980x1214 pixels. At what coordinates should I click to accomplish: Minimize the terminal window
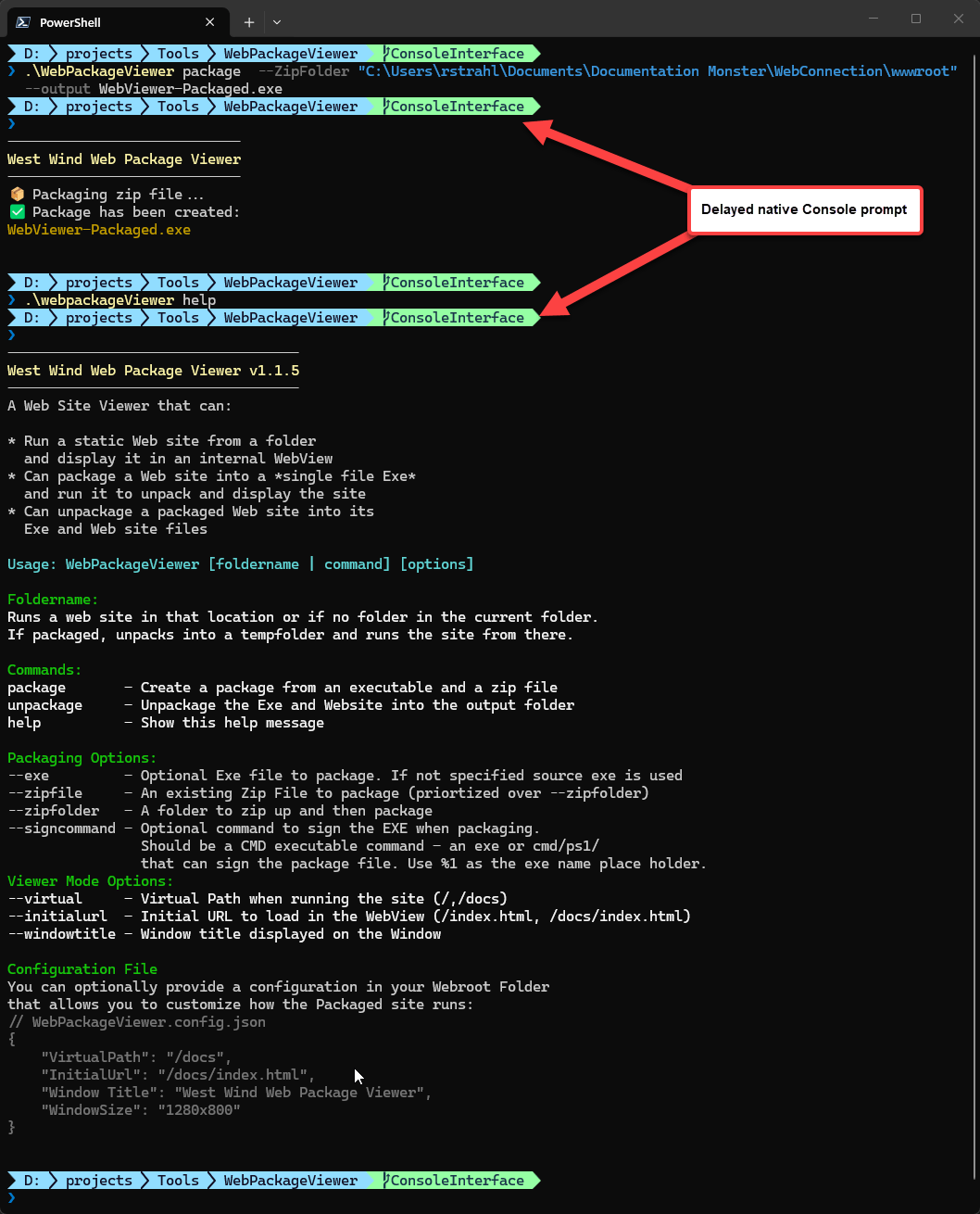[873, 19]
